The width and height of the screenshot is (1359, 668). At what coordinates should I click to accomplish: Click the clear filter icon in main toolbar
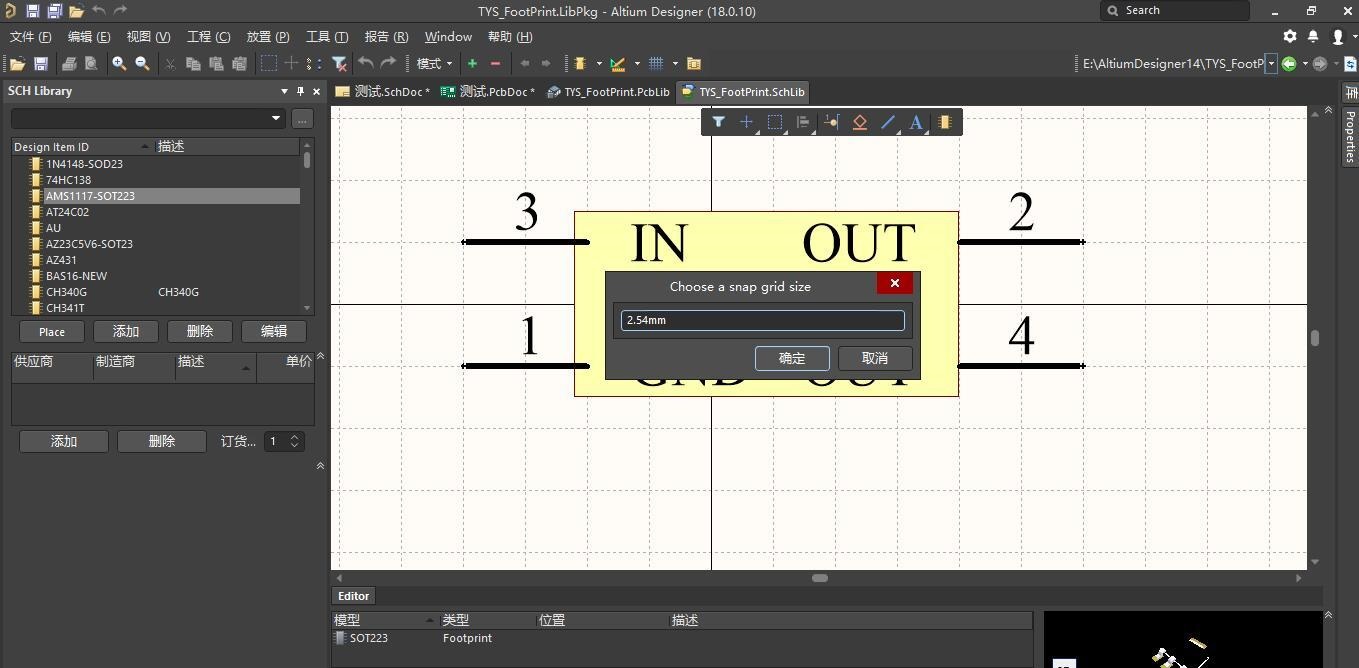click(339, 63)
